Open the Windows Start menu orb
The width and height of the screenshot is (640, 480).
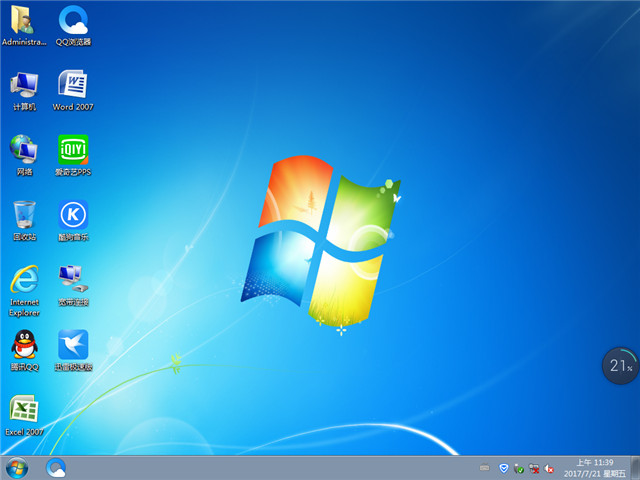(17, 467)
